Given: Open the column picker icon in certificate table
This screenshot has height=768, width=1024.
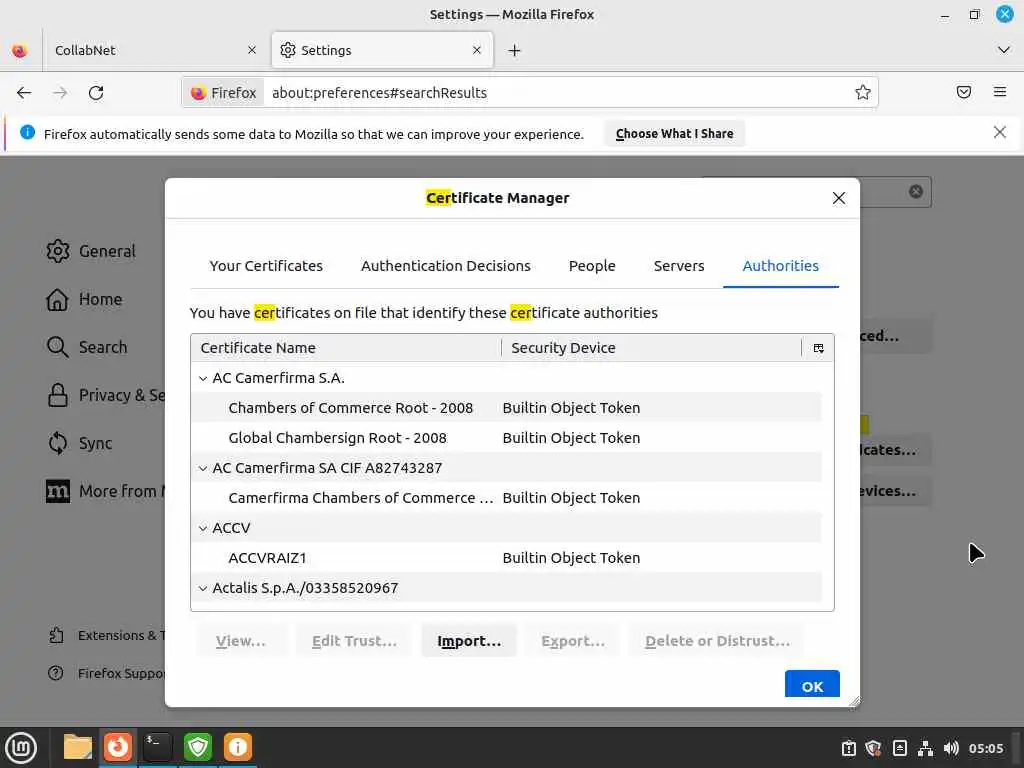Looking at the screenshot, I should [818, 348].
